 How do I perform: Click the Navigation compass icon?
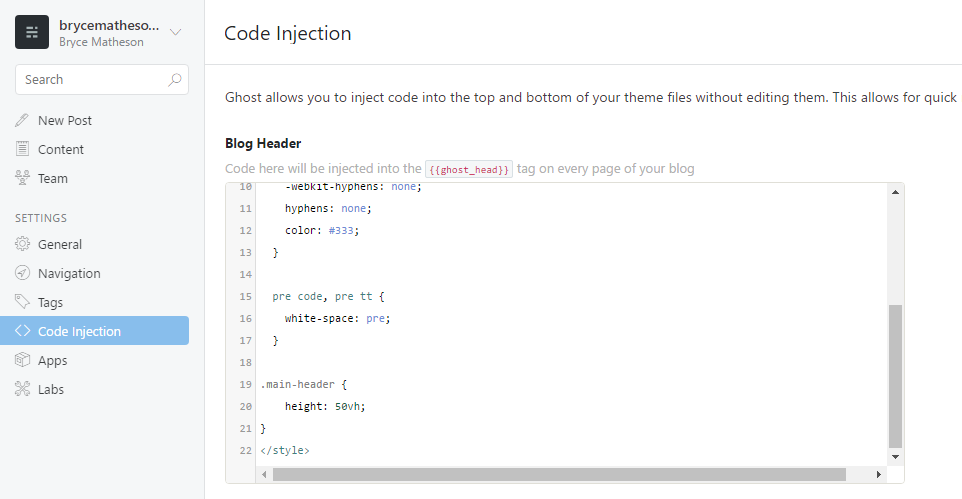pos(23,273)
